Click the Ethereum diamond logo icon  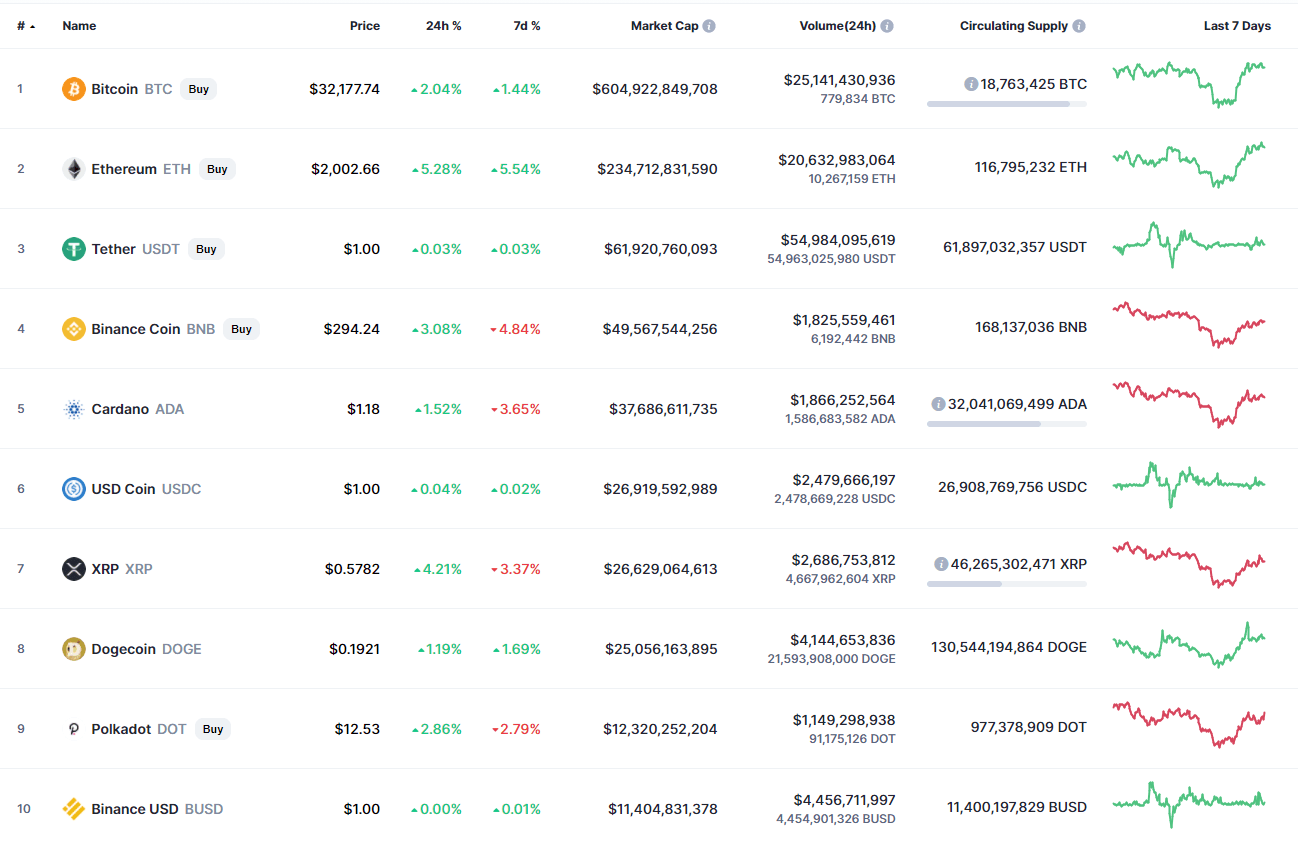(74, 169)
